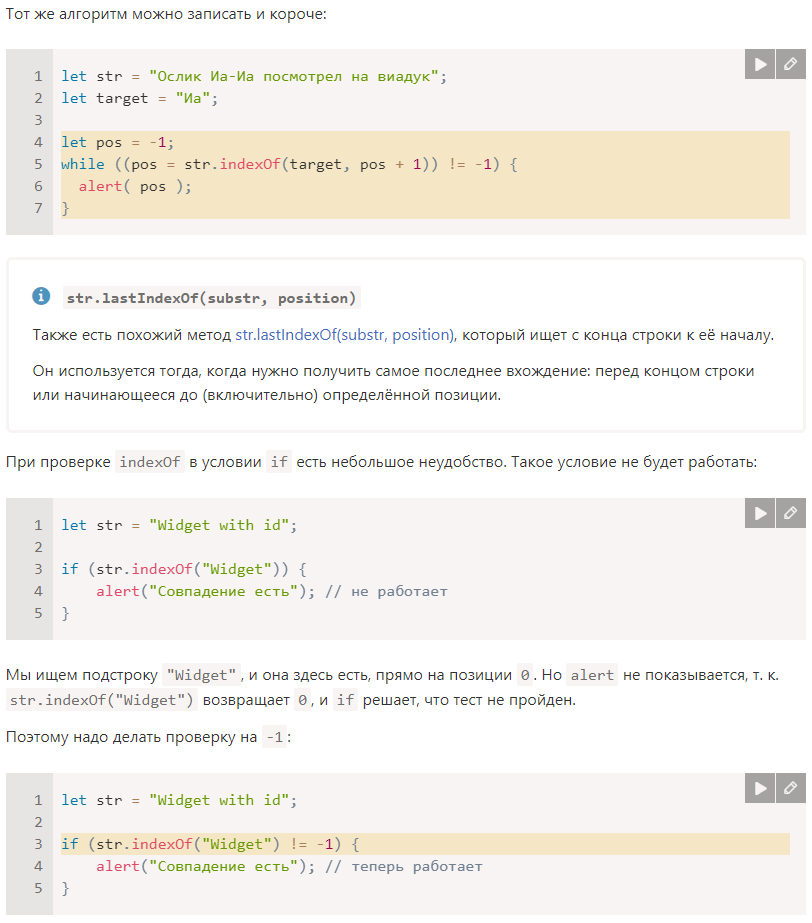
Task: Click the inline -1 code snippet
Action: 274,737
